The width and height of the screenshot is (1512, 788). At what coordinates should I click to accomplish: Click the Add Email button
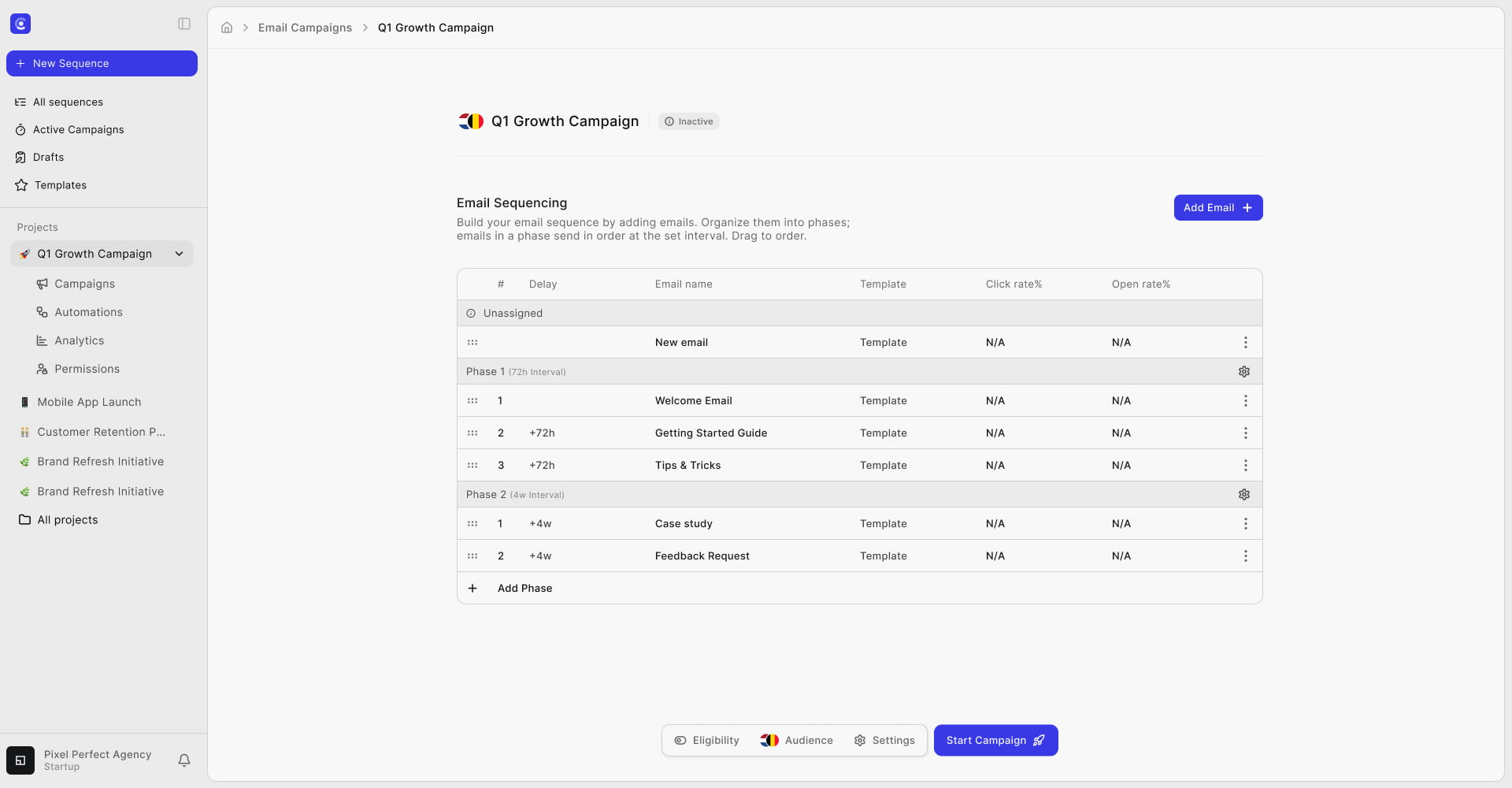(1218, 208)
